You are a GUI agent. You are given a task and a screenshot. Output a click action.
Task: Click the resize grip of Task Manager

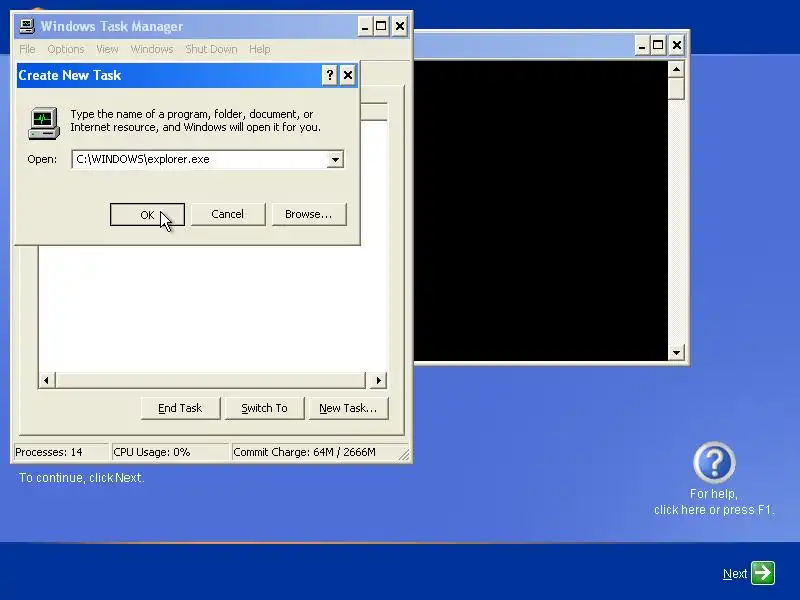pyautogui.click(x=404, y=454)
